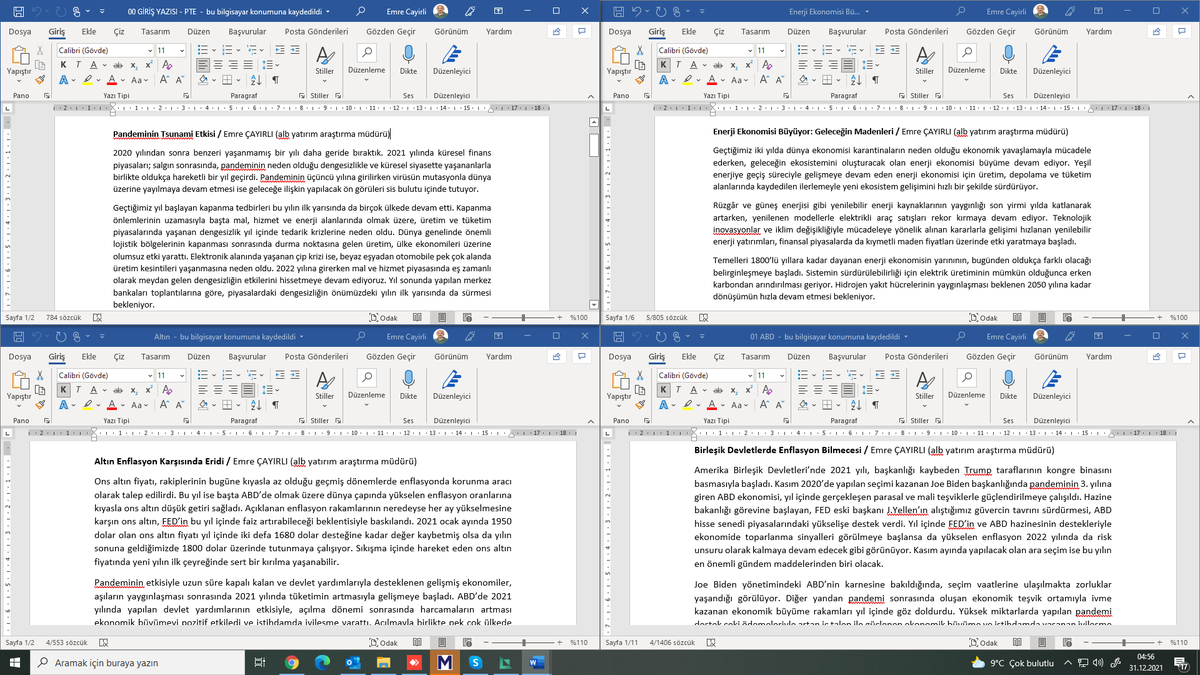Image resolution: width=1200 pixels, height=675 pixels.
Task: Save the 00 GİRİŞ YAZISI document
Action: [x=18, y=11]
